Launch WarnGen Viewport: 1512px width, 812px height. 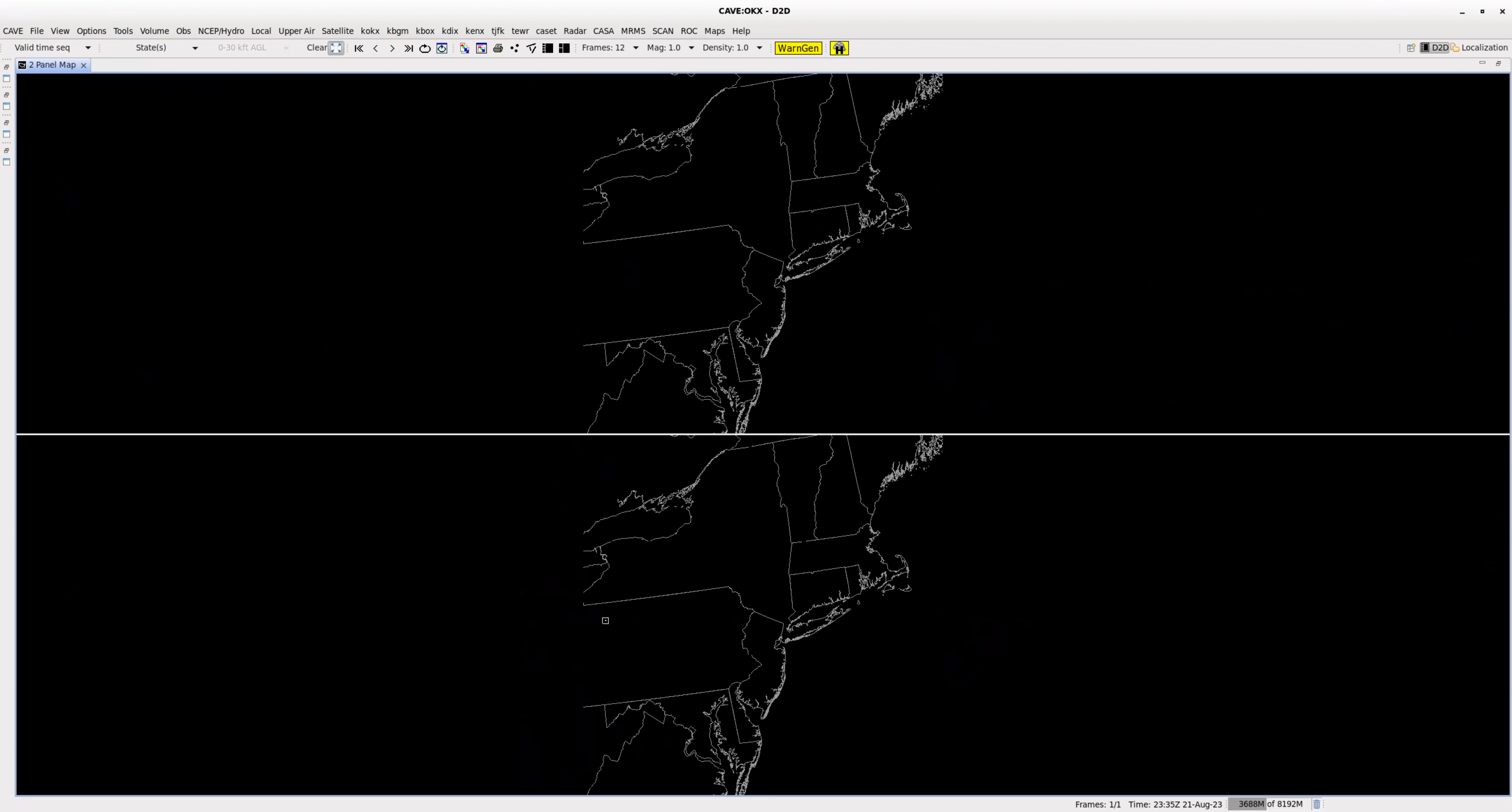[798, 48]
